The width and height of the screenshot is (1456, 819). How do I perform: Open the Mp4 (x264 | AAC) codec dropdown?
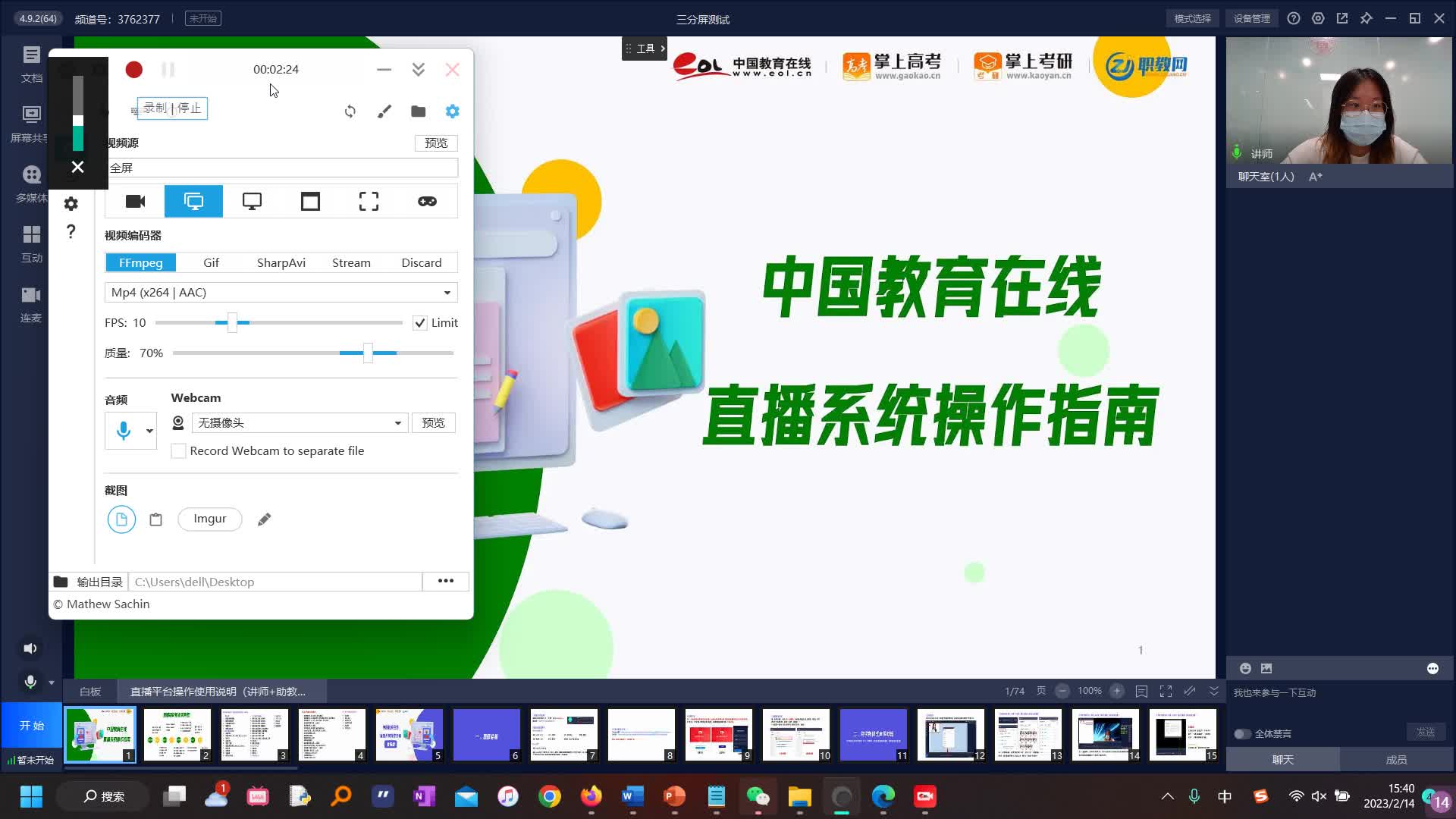(x=281, y=293)
